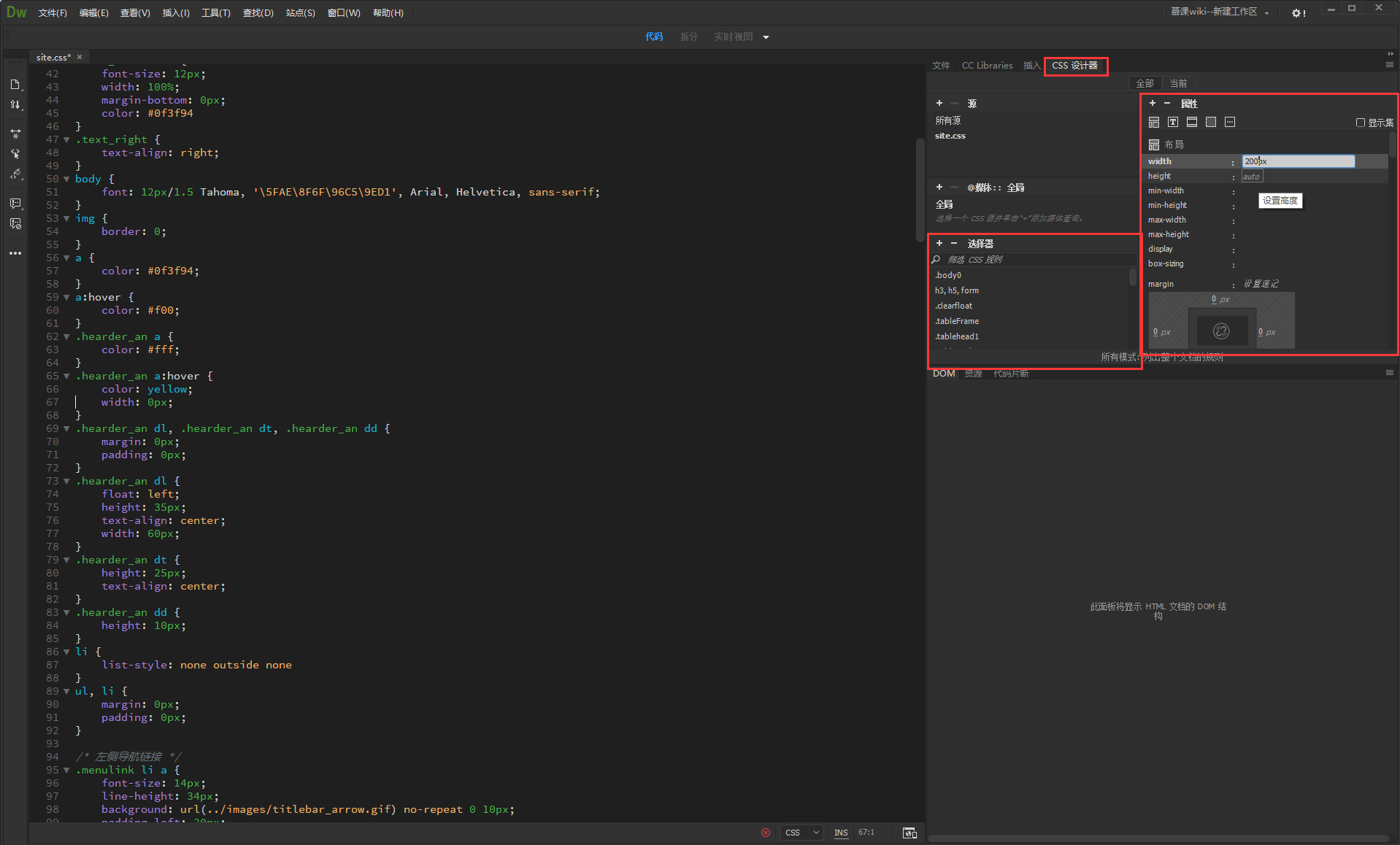Click the margin link-values chain icon

[x=1221, y=331]
